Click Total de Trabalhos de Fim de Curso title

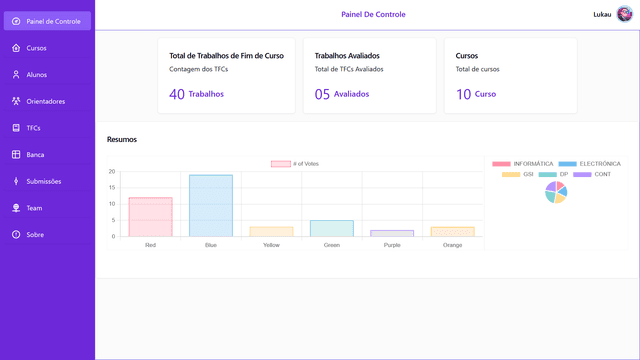[x=227, y=56]
